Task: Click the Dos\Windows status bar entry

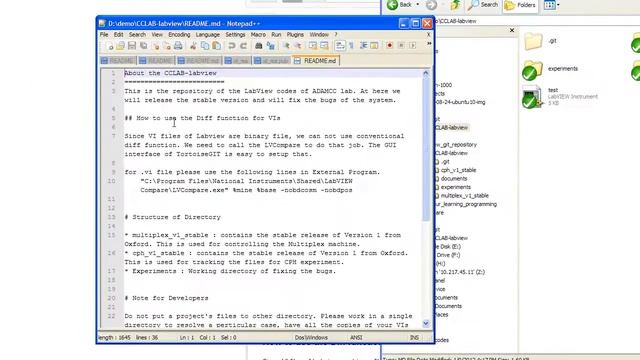Action: coord(311,338)
